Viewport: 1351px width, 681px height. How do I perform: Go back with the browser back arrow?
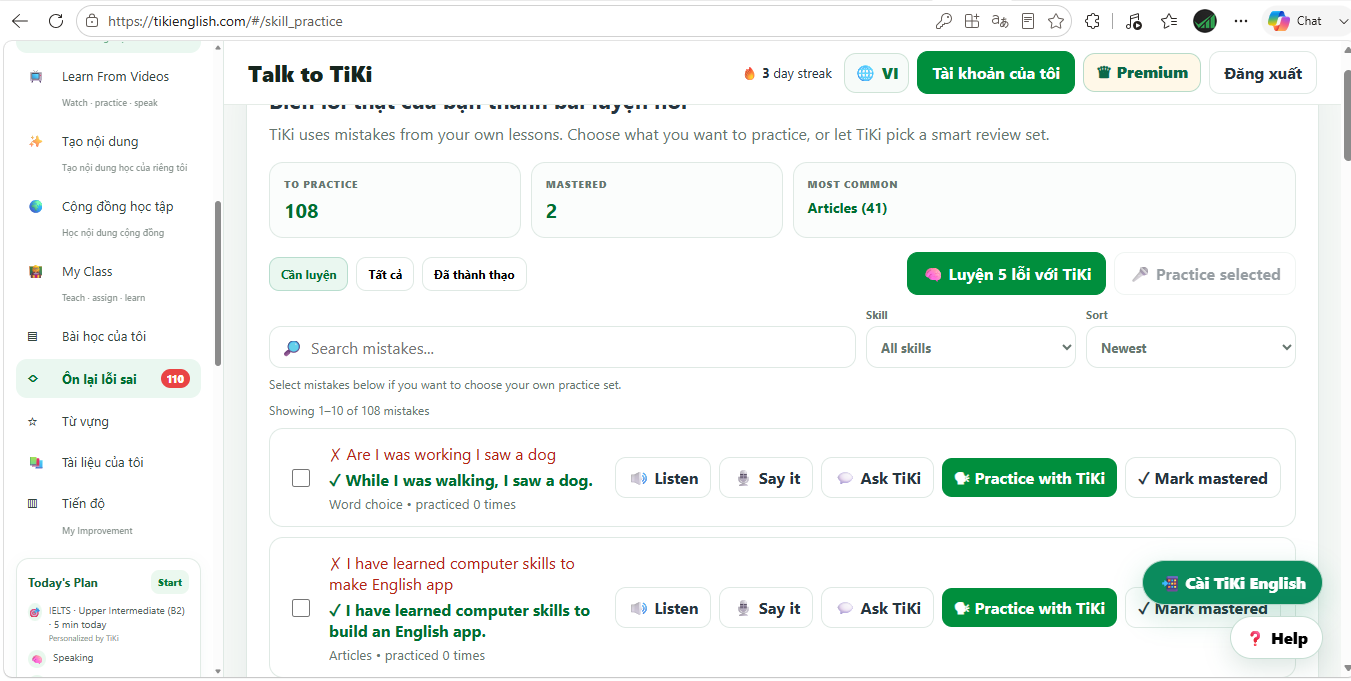coord(20,20)
